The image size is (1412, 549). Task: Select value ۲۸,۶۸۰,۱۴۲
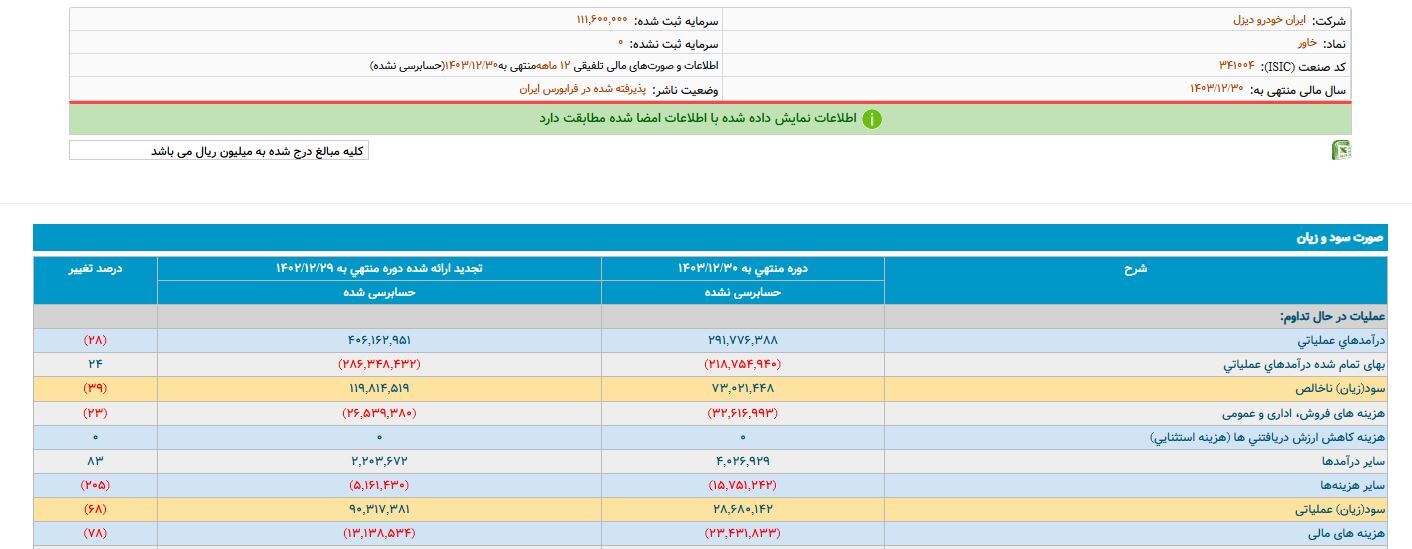[x=743, y=509]
